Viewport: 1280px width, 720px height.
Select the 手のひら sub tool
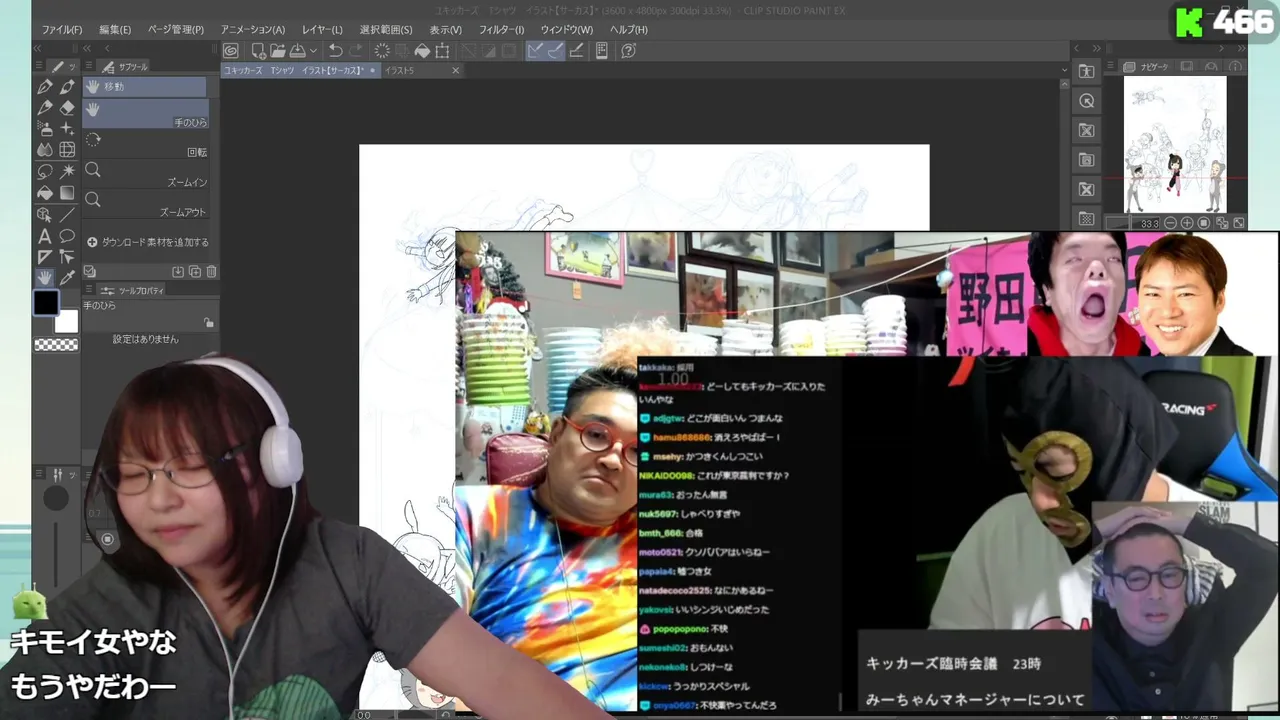tap(145, 114)
